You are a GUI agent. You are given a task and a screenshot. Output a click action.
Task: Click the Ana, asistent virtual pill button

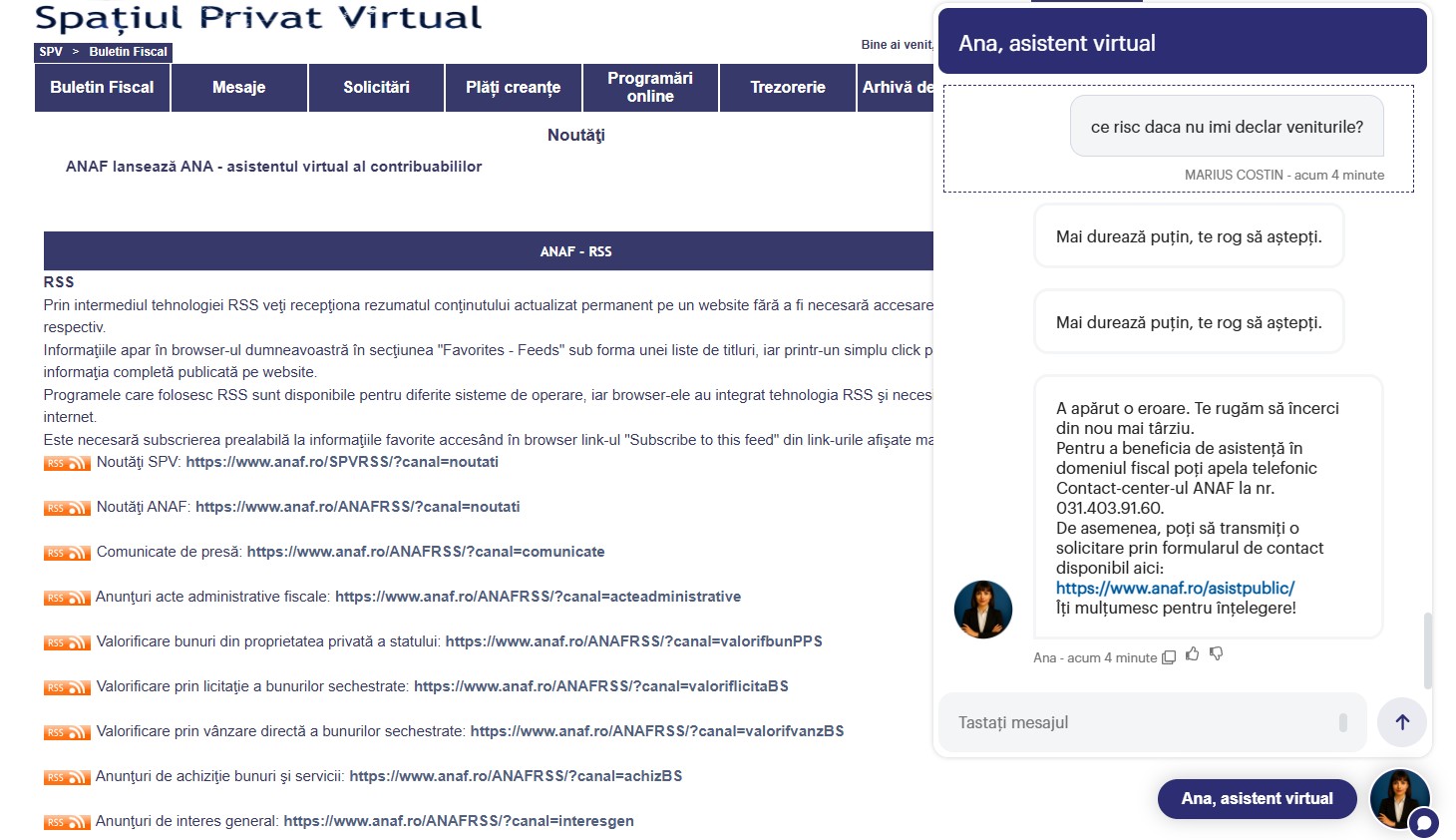pyautogui.click(x=1257, y=799)
